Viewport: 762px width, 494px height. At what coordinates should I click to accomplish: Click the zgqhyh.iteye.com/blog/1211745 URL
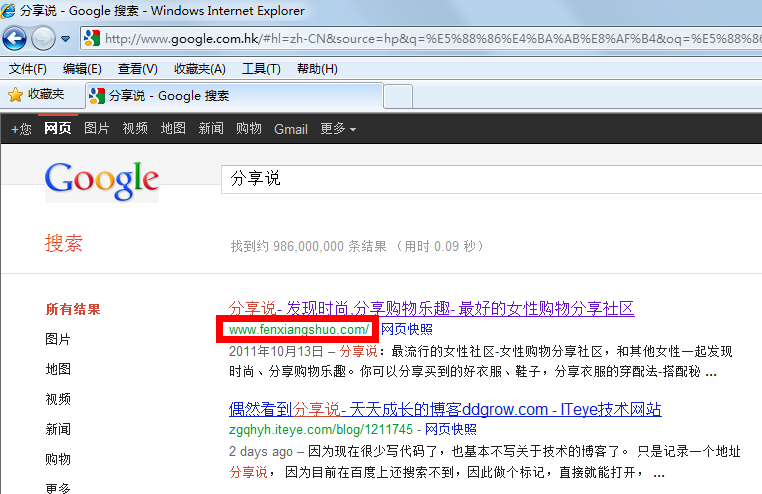pos(321,429)
